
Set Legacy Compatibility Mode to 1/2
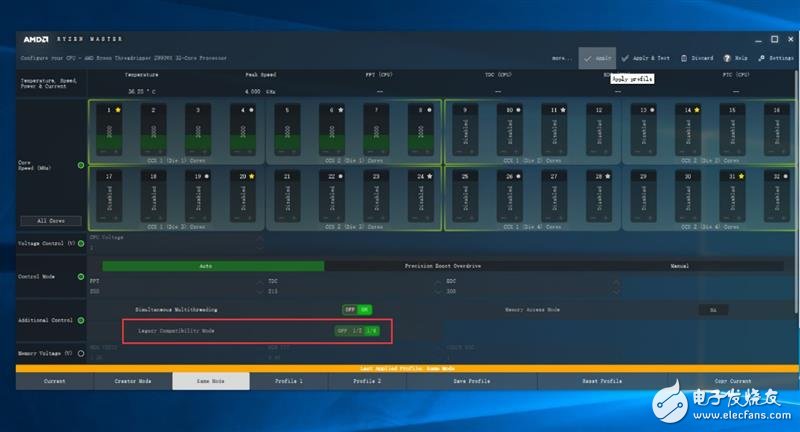pyautogui.click(x=357, y=331)
